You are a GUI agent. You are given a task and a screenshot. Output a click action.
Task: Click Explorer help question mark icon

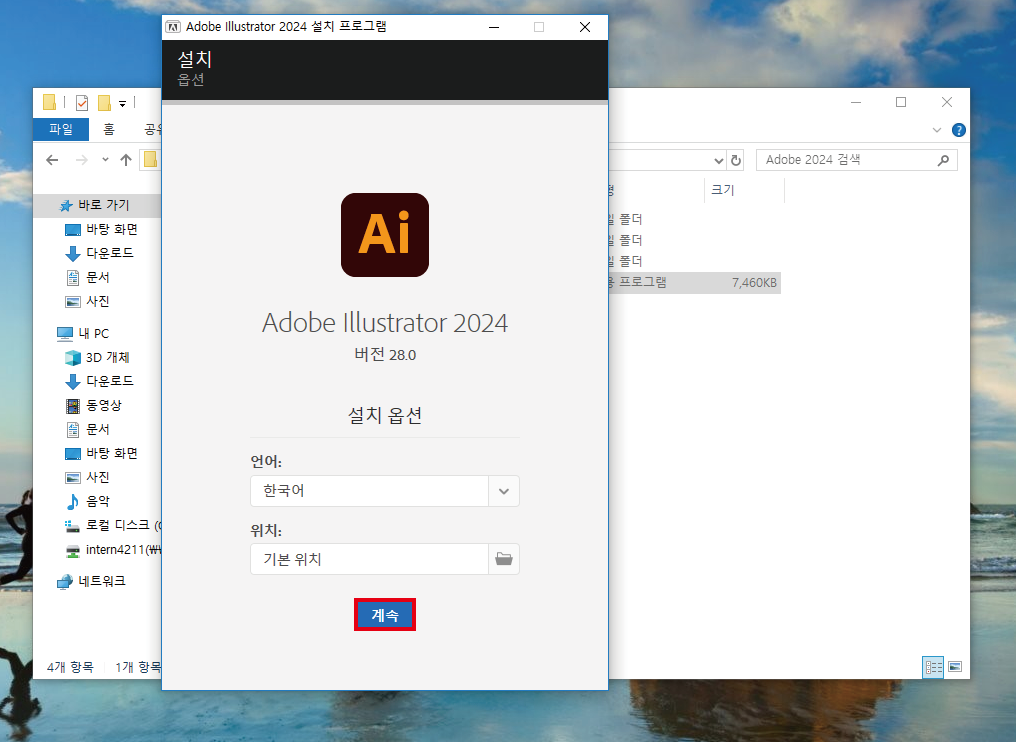coord(958,130)
